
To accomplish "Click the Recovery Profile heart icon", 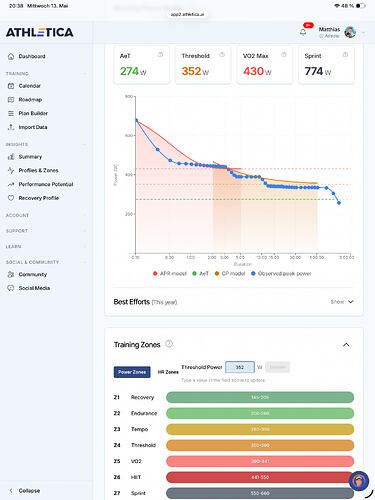I will [x=11, y=198].
